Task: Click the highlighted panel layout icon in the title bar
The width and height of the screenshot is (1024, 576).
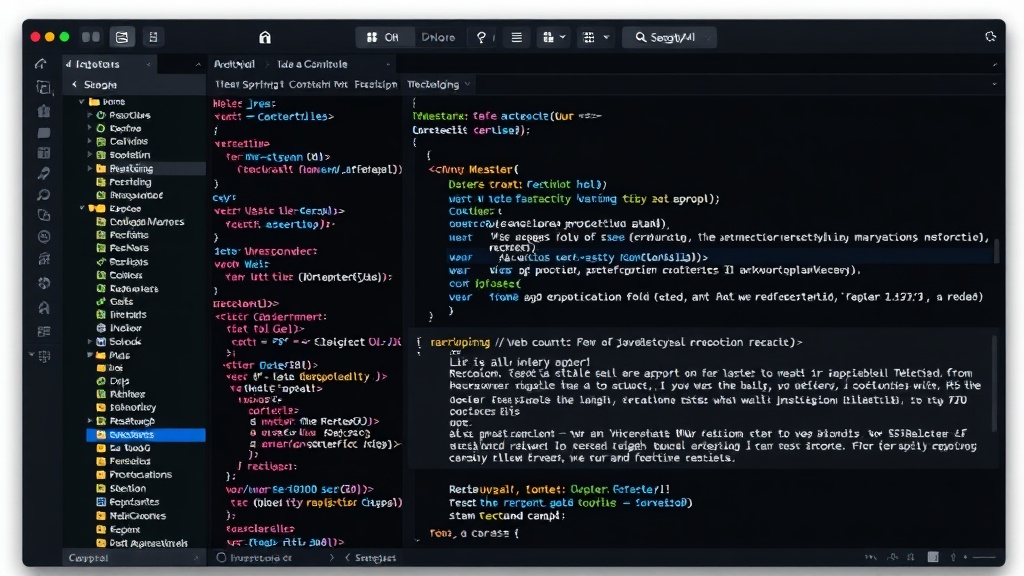Action: pyautogui.click(x=122, y=37)
